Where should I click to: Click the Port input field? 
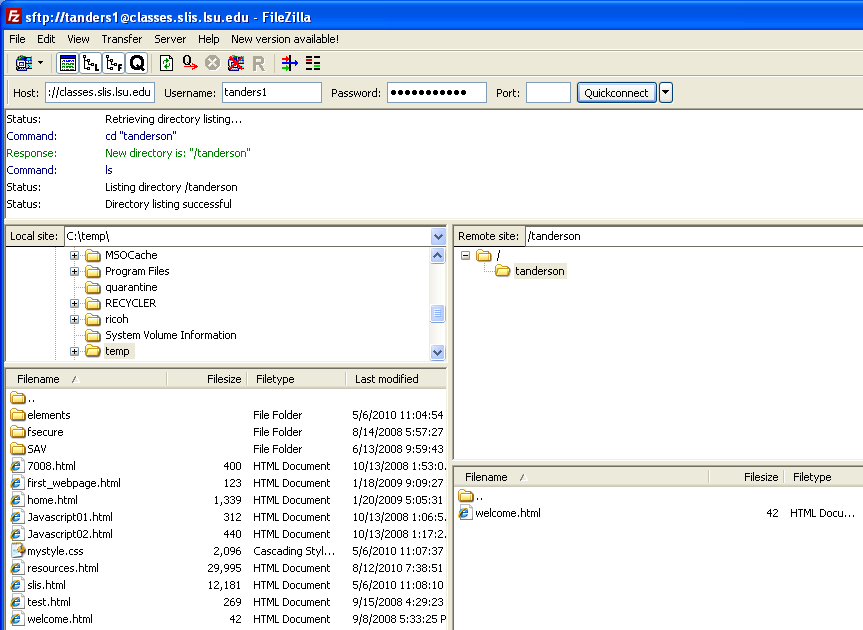[x=548, y=93]
